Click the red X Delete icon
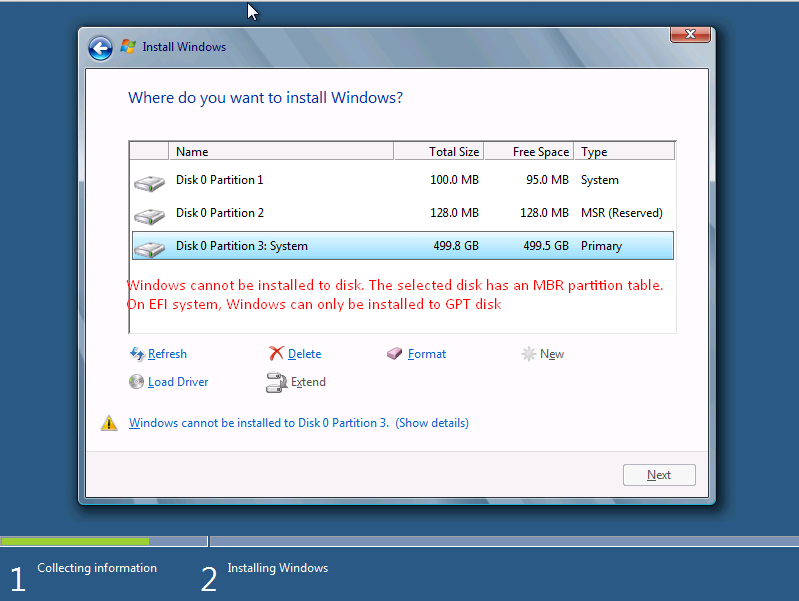 pyautogui.click(x=276, y=353)
